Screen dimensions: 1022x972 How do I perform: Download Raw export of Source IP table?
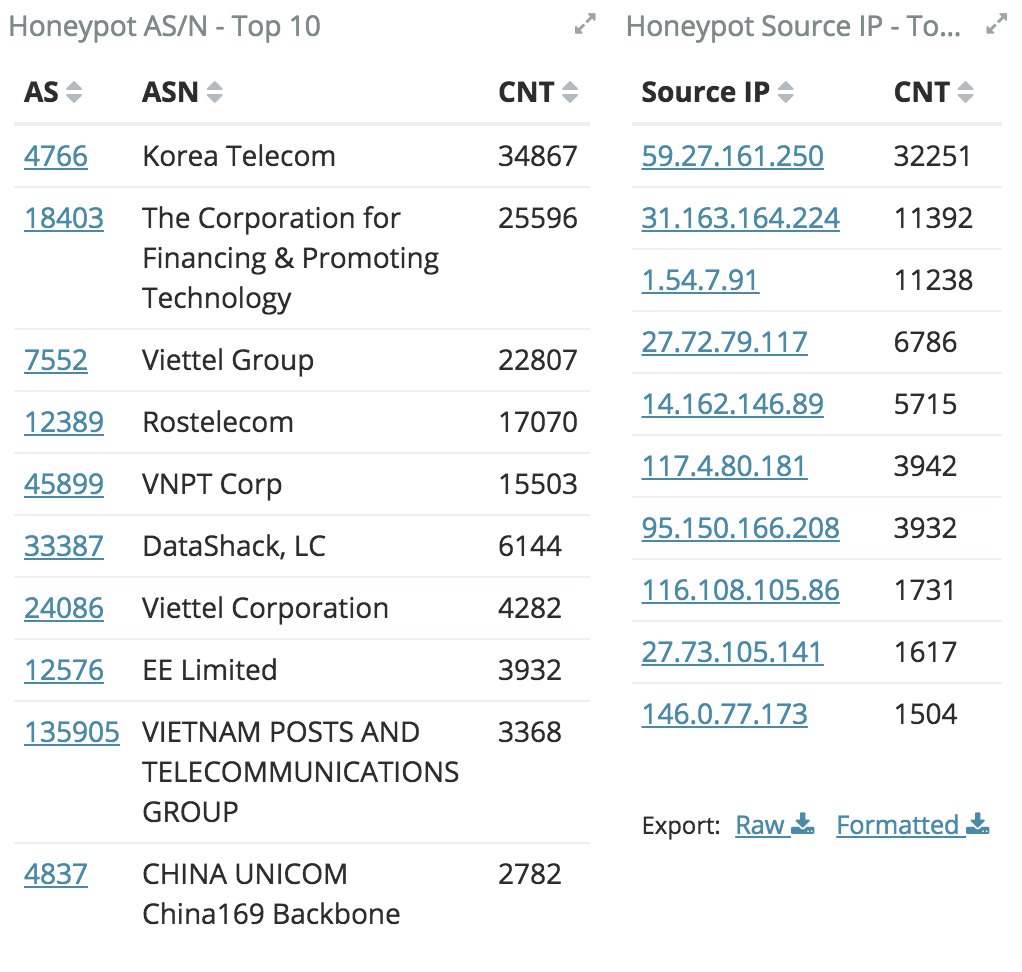point(775,825)
